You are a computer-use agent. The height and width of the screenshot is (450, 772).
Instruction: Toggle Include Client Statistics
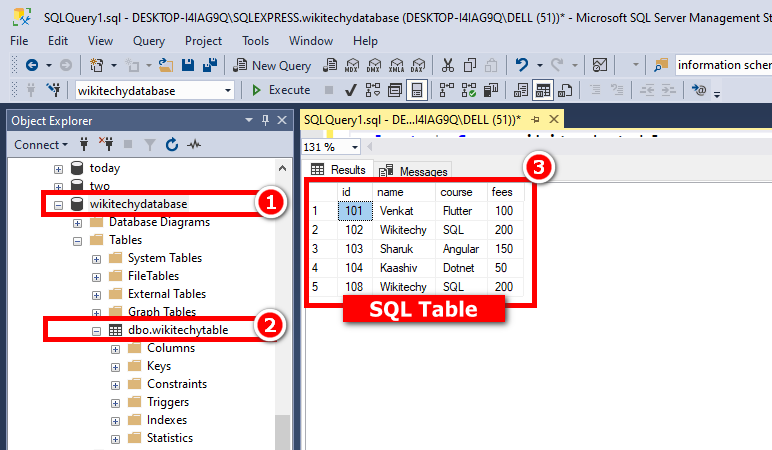point(491,90)
